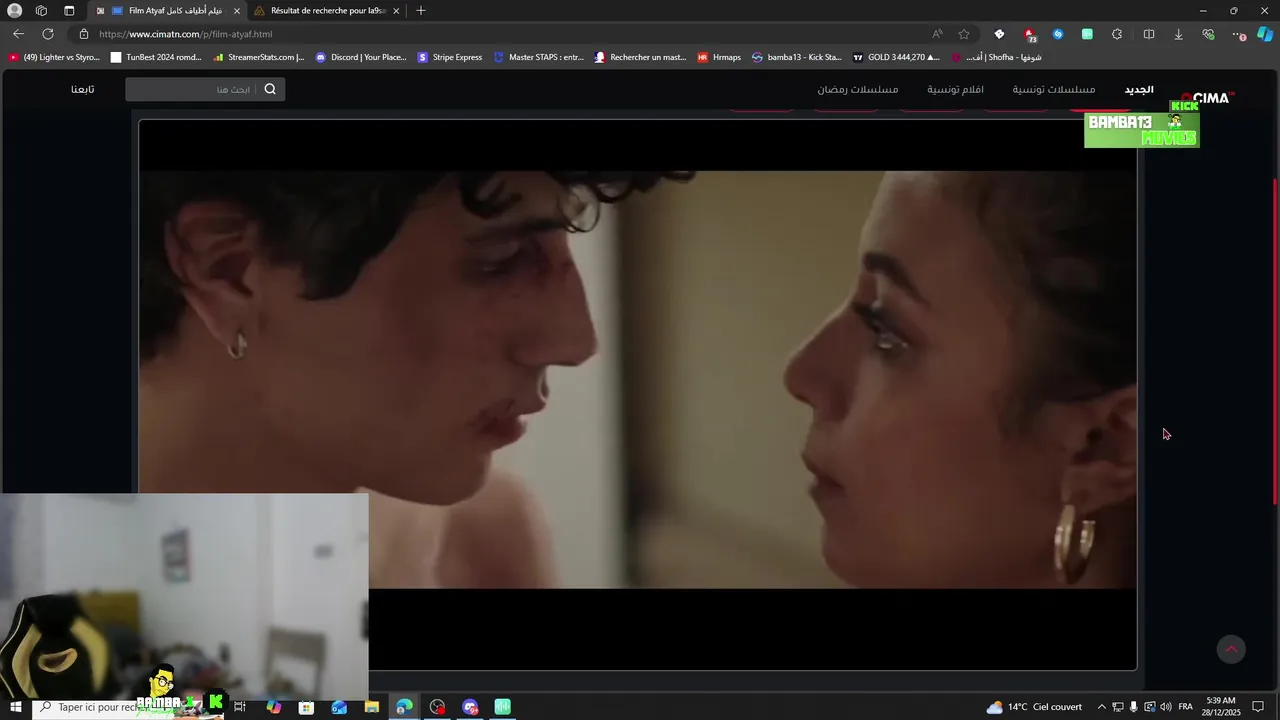Click the تابعنا follow link
Image resolution: width=1280 pixels, height=720 pixels.
[83, 89]
